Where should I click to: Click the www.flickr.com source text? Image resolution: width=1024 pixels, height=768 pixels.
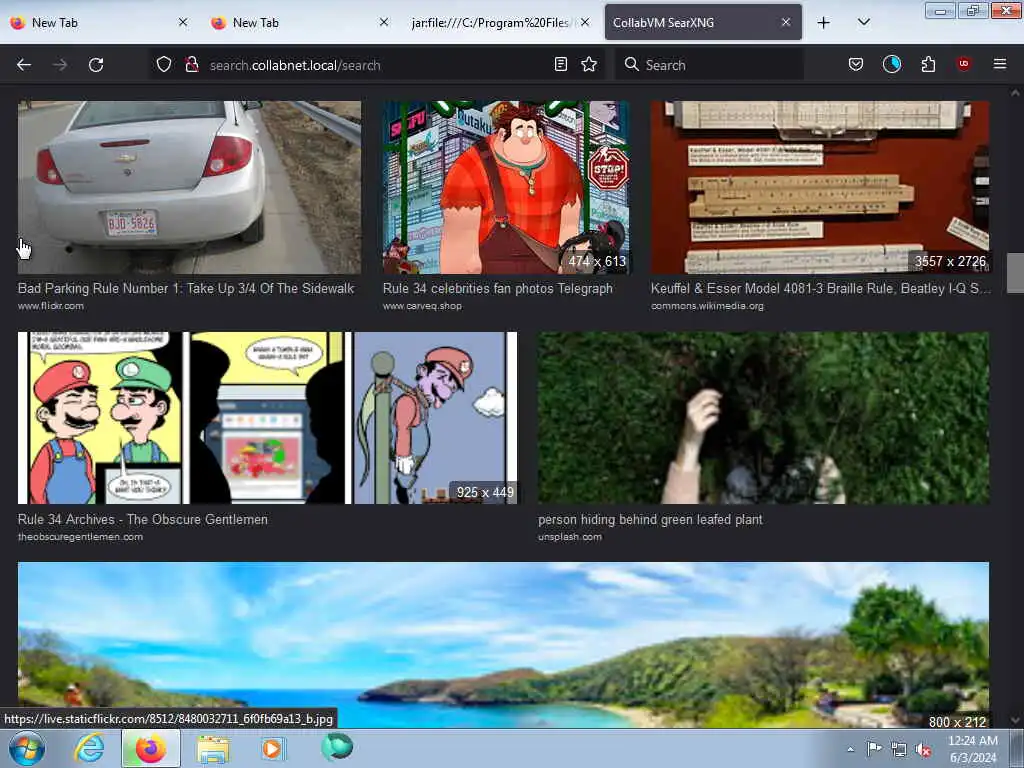coord(51,306)
